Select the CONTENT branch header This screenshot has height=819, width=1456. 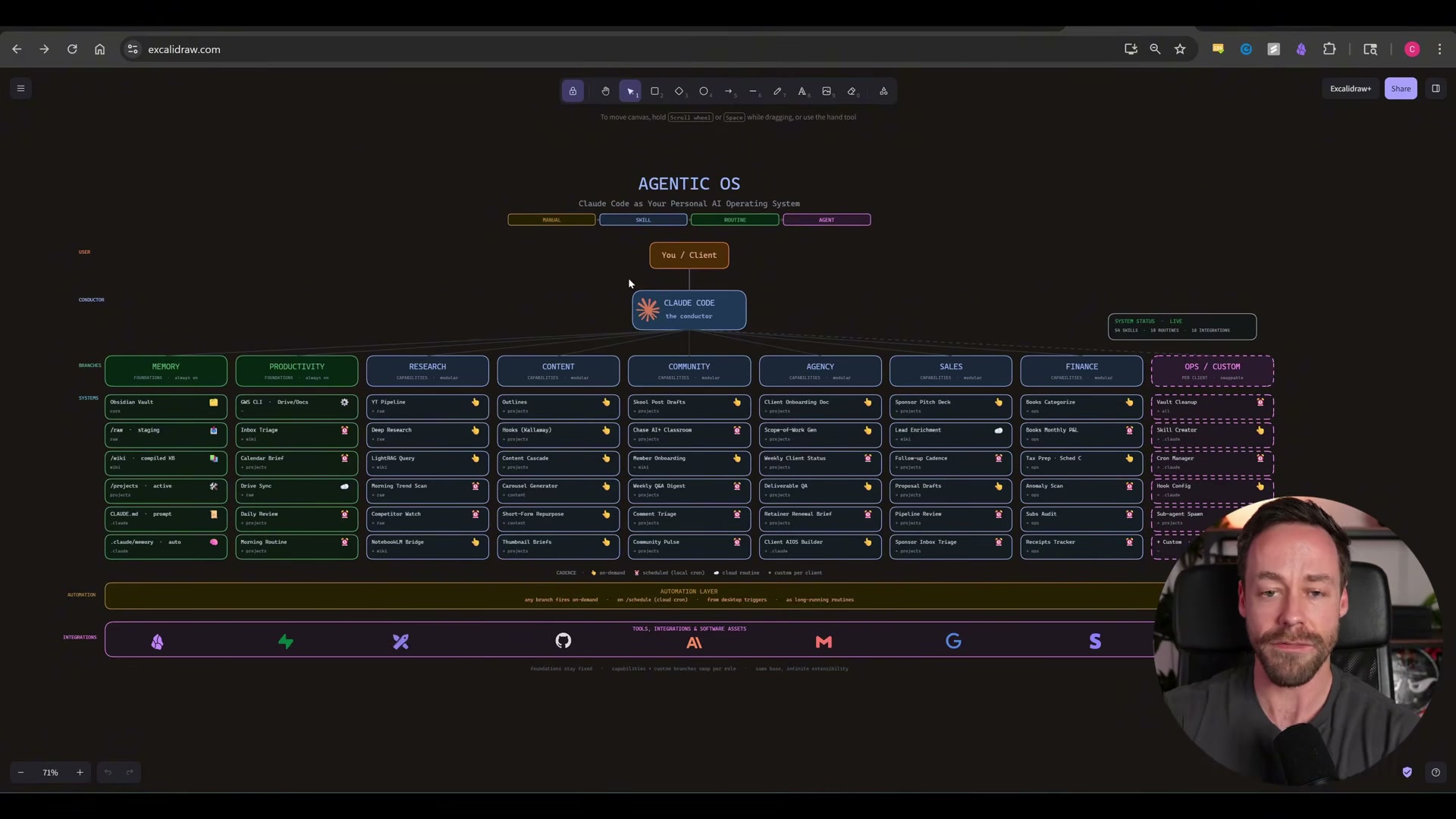tap(558, 371)
